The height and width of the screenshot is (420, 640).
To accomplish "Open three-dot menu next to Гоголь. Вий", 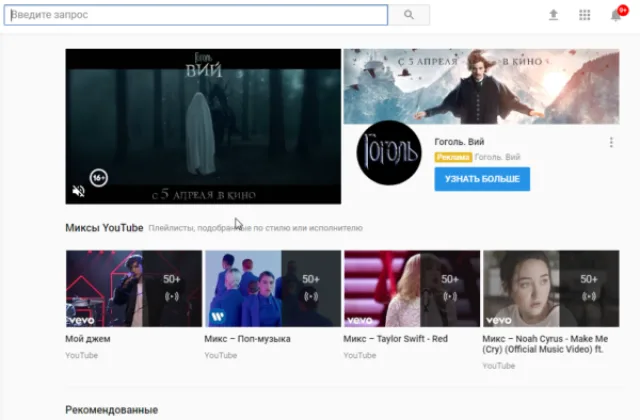I will click(611, 142).
